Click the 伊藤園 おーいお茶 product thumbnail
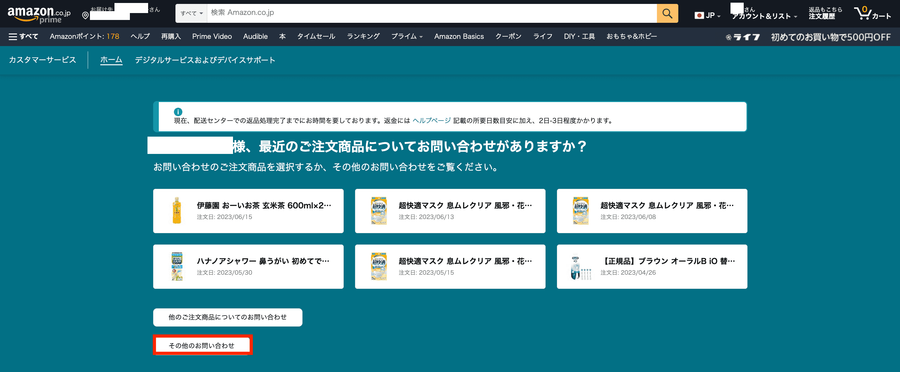900x372 pixels. coord(177,211)
